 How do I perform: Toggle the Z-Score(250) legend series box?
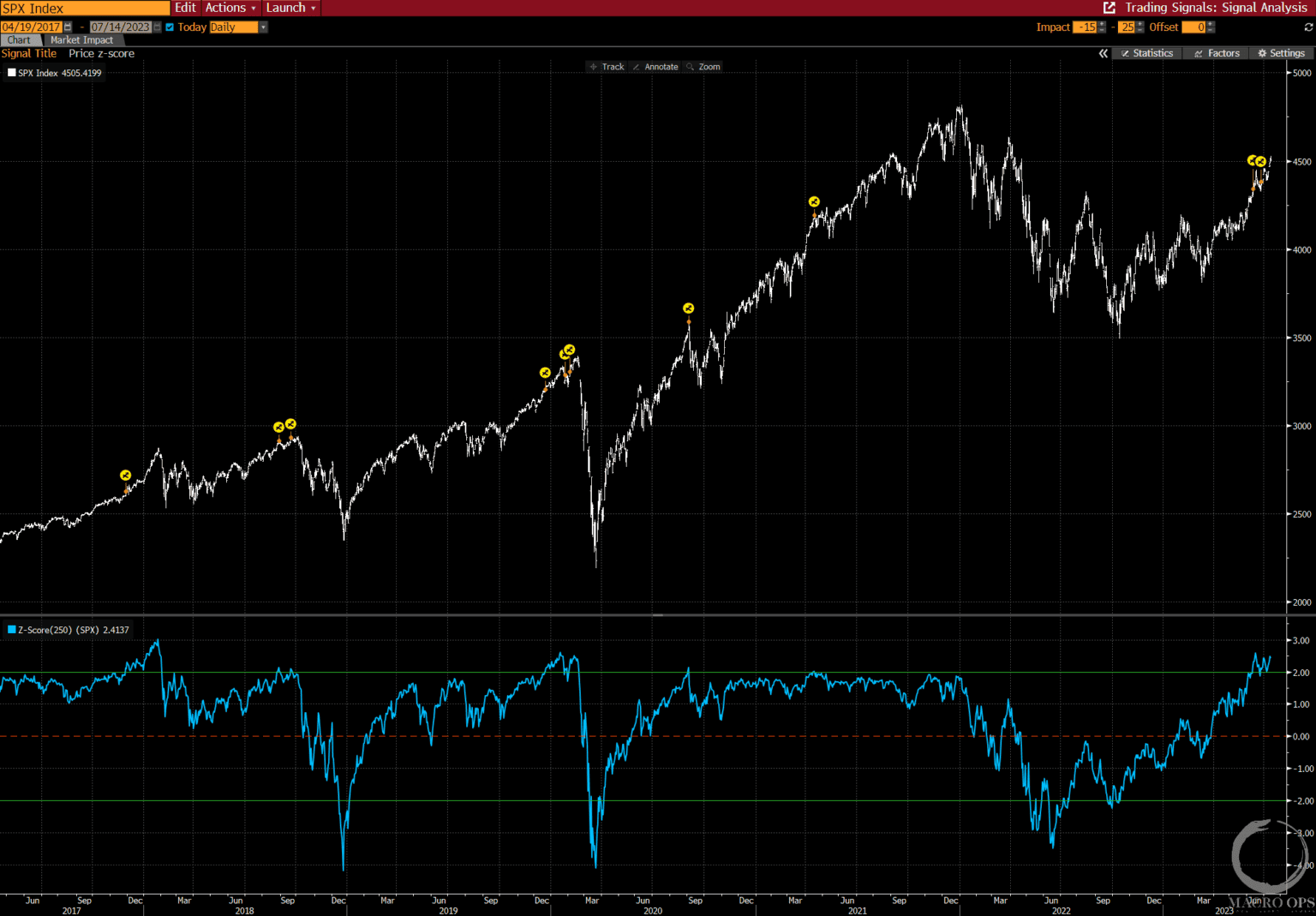tap(12, 630)
